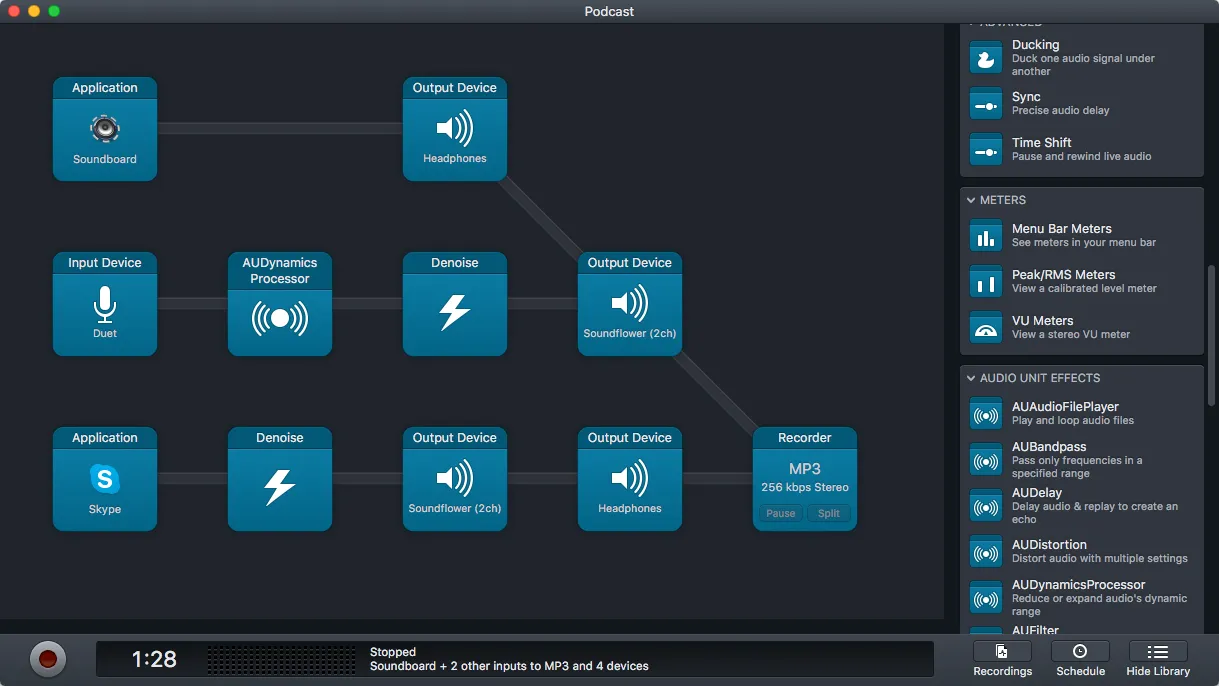Click the AUDistortion effect icon
1219x686 pixels.
986,552
